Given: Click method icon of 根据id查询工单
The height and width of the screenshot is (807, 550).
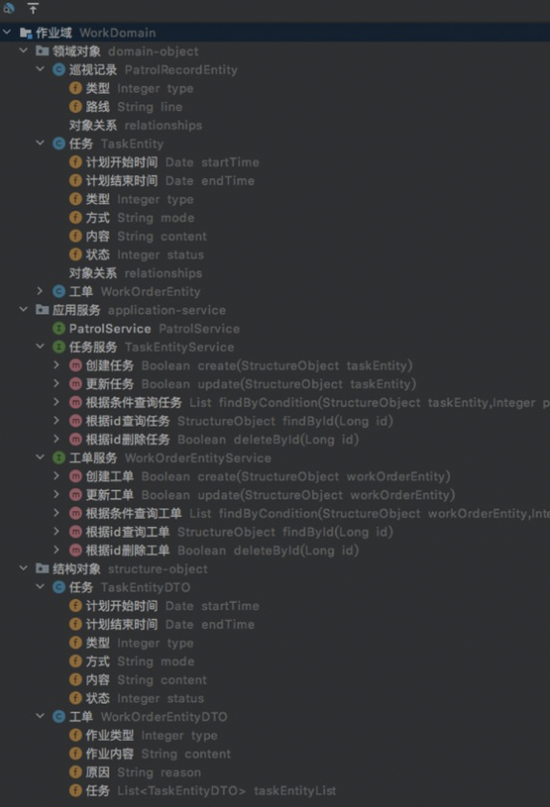Looking at the screenshot, I should click(x=76, y=532).
